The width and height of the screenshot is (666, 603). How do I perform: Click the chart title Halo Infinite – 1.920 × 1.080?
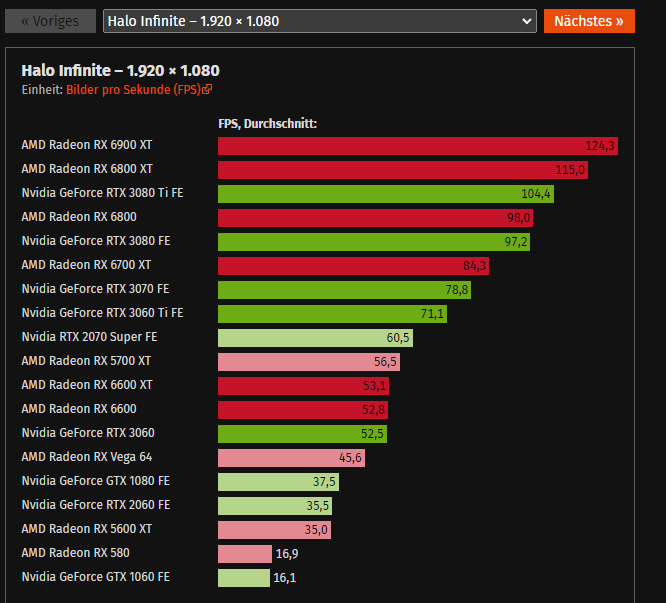point(121,70)
